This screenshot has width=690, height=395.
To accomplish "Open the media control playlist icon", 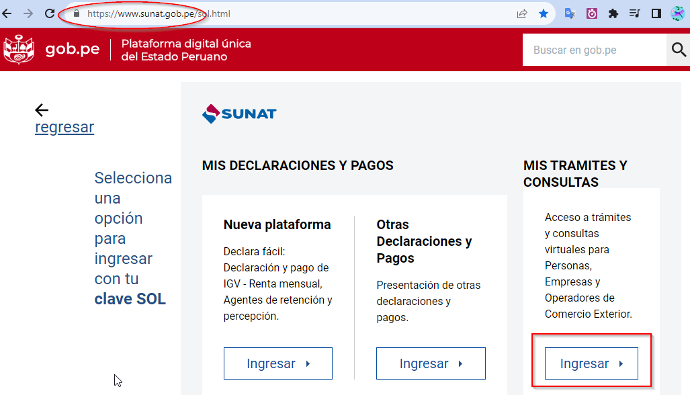I will tap(635, 14).
